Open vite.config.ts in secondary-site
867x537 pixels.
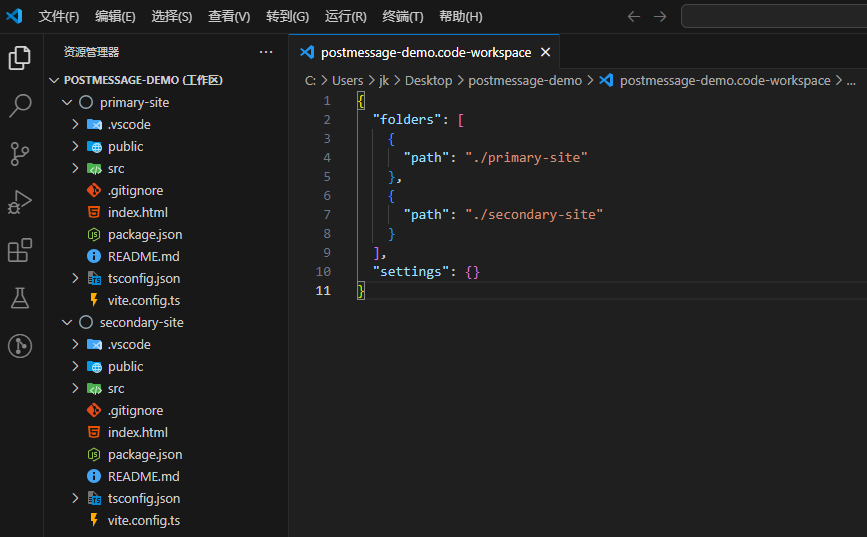(144, 520)
